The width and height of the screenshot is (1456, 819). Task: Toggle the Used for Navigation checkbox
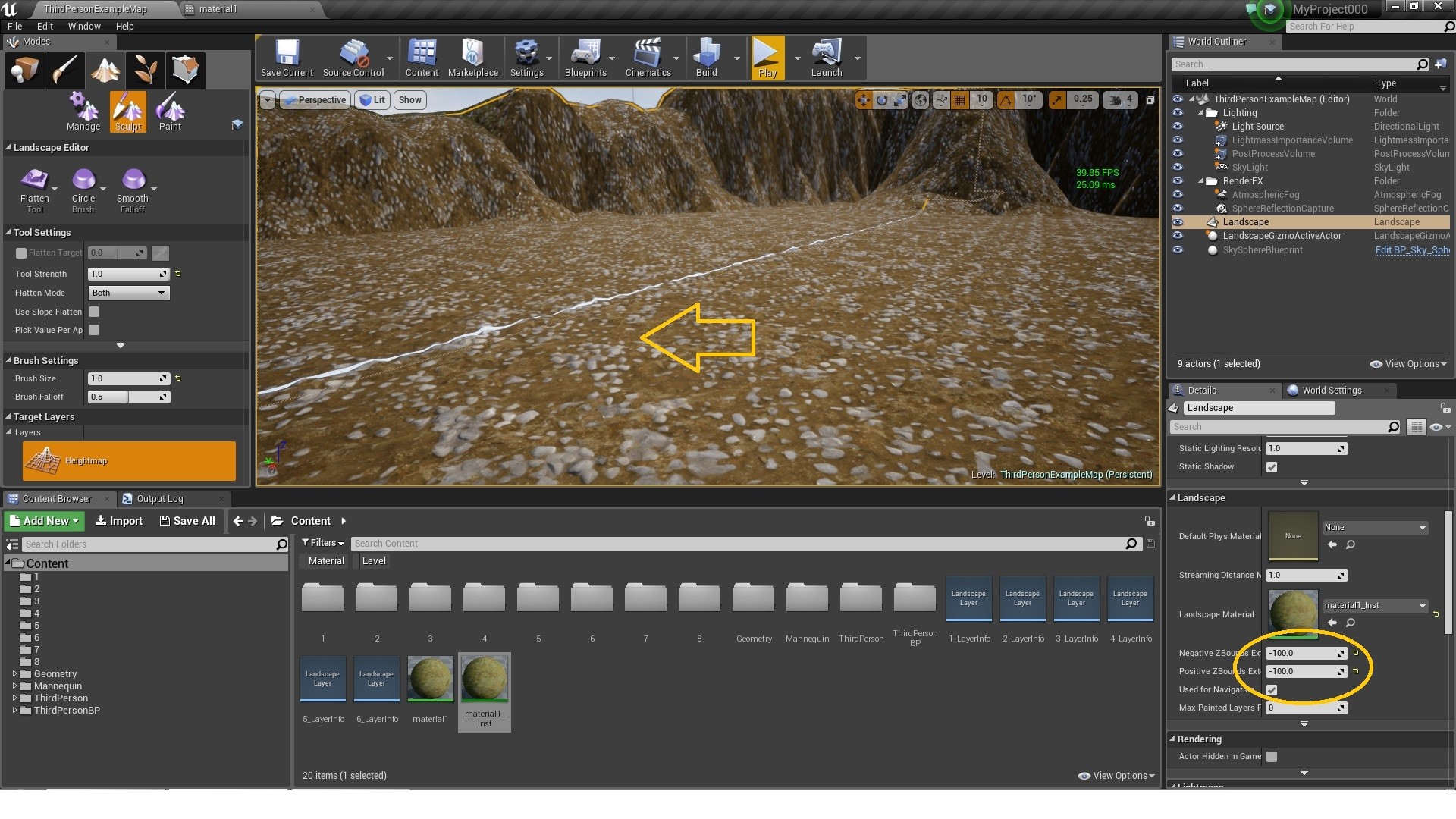1272,690
